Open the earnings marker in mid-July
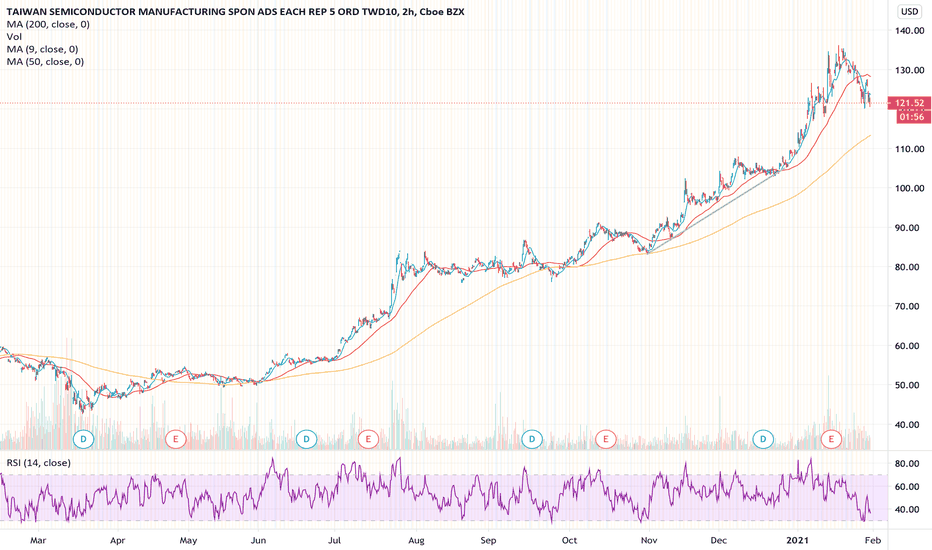This screenshot has width=932, height=550. (x=368, y=439)
